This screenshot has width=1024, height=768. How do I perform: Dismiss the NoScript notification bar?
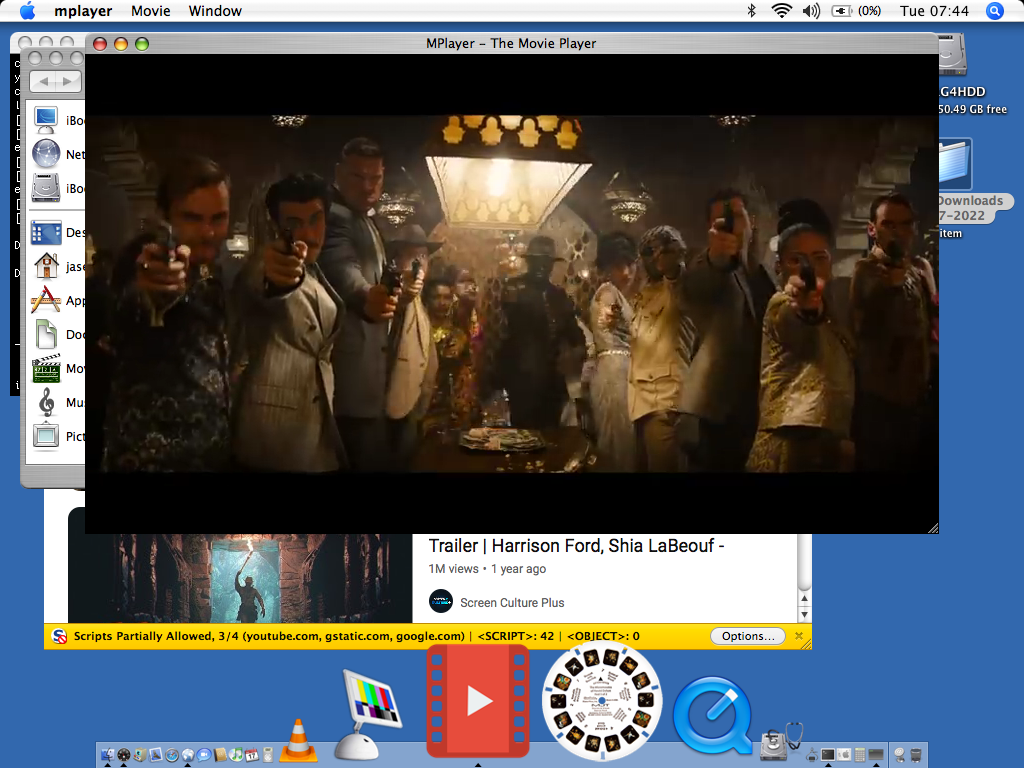799,636
